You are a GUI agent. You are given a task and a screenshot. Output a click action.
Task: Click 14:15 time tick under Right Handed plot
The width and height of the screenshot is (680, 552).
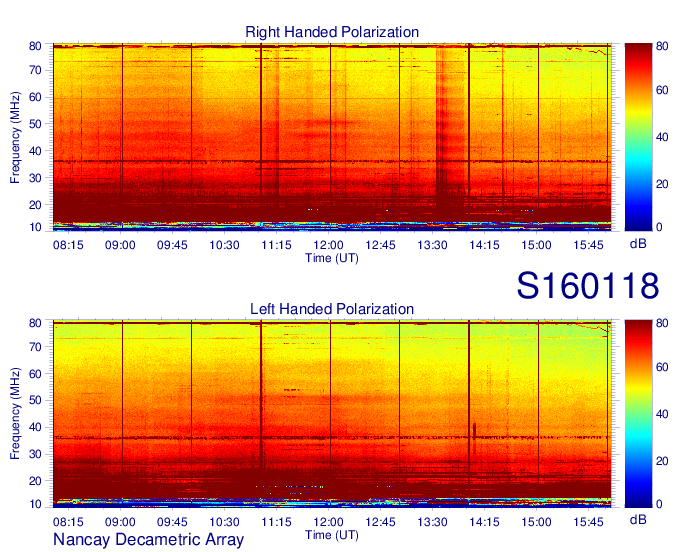(x=484, y=245)
